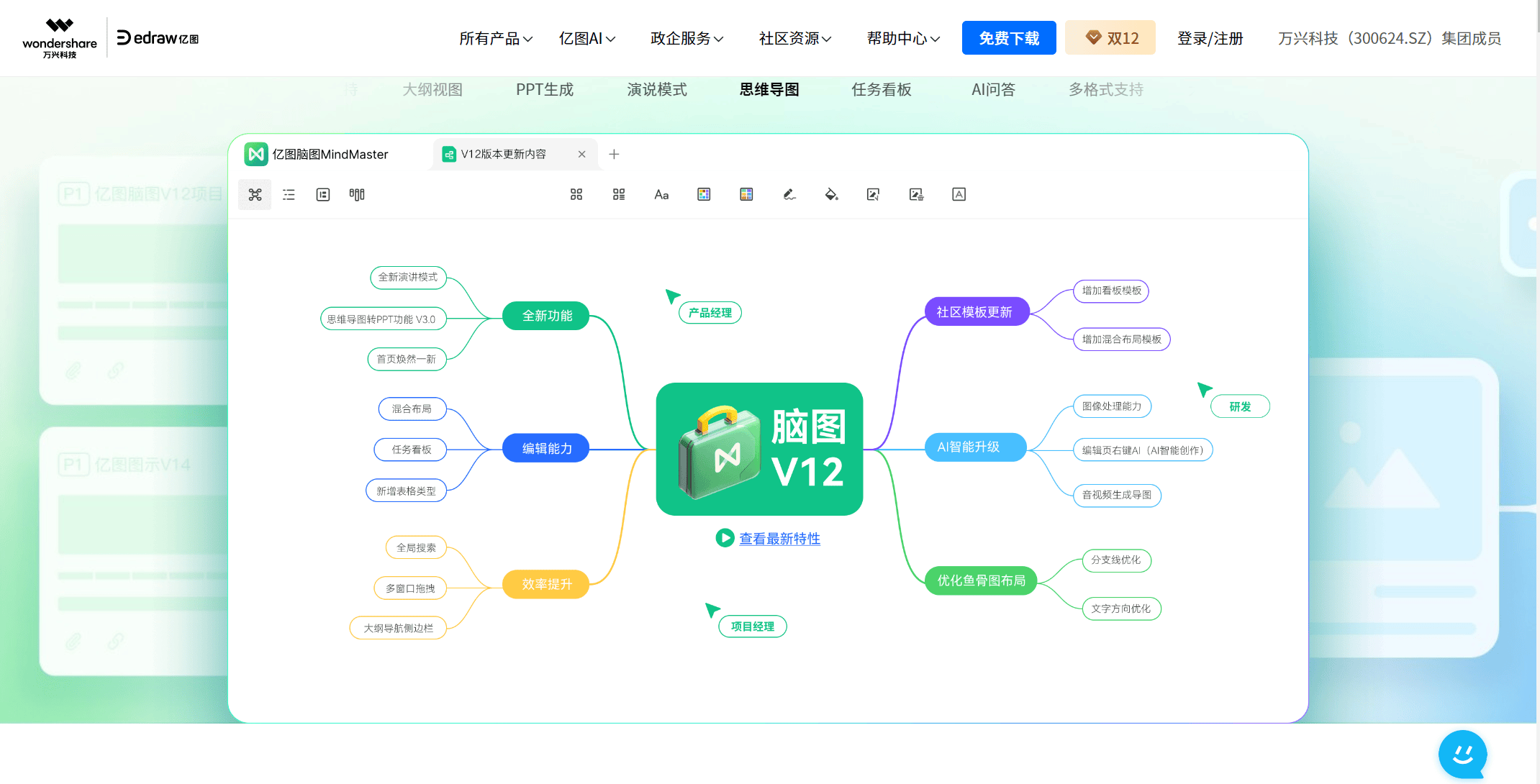1540x784 pixels.
Task: Switch to the AI问答 feature tab
Action: tap(993, 90)
